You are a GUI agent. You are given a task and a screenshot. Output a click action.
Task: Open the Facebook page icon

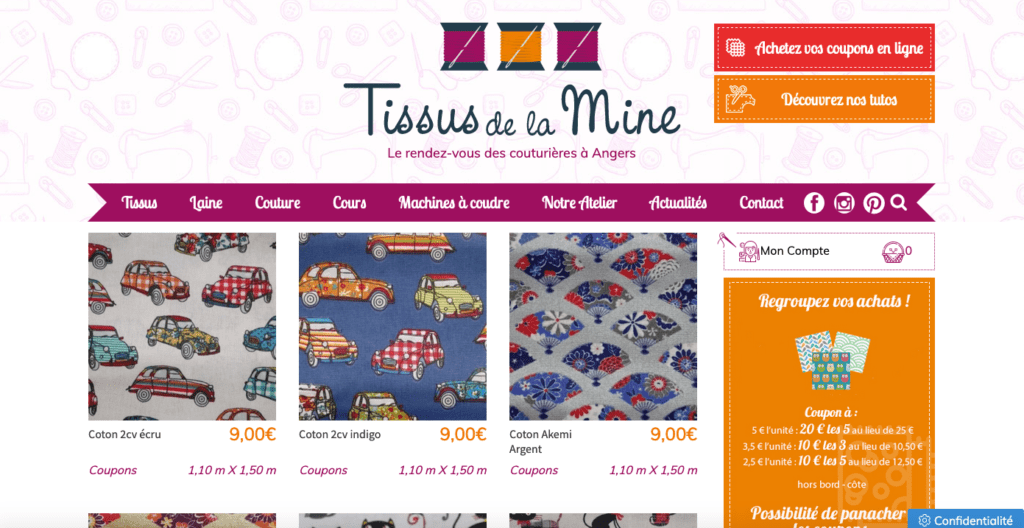click(x=814, y=203)
